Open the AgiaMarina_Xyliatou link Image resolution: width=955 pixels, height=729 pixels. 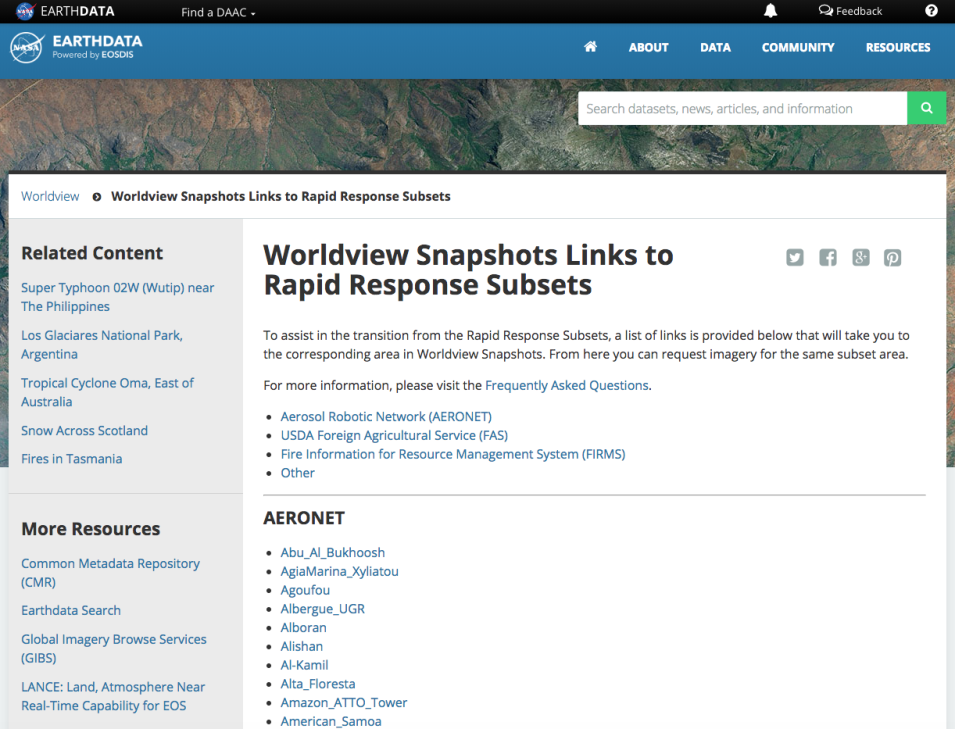339,571
